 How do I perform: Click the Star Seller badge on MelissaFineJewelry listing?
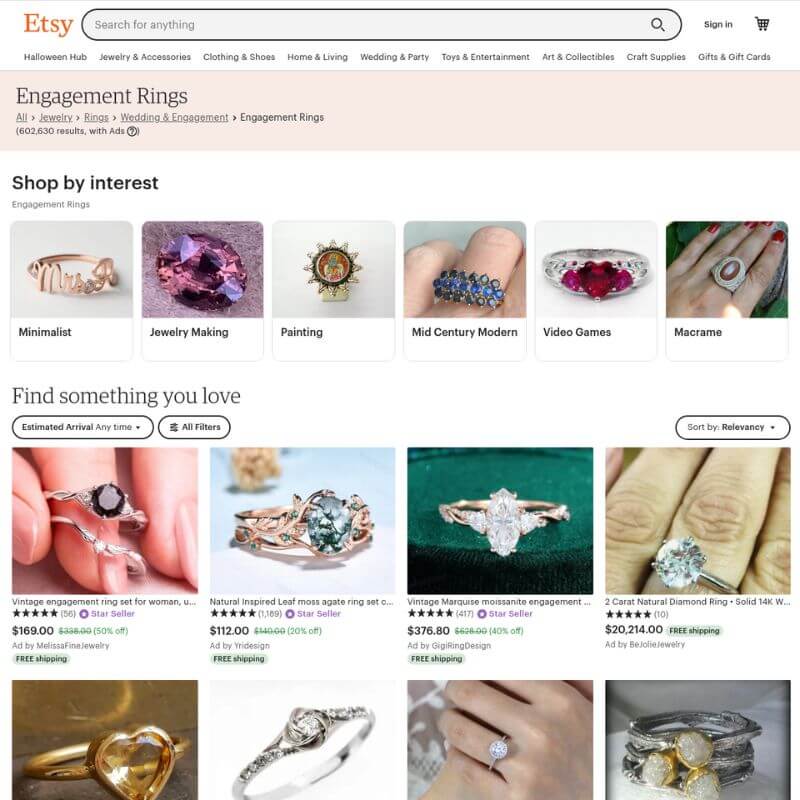coord(107,614)
